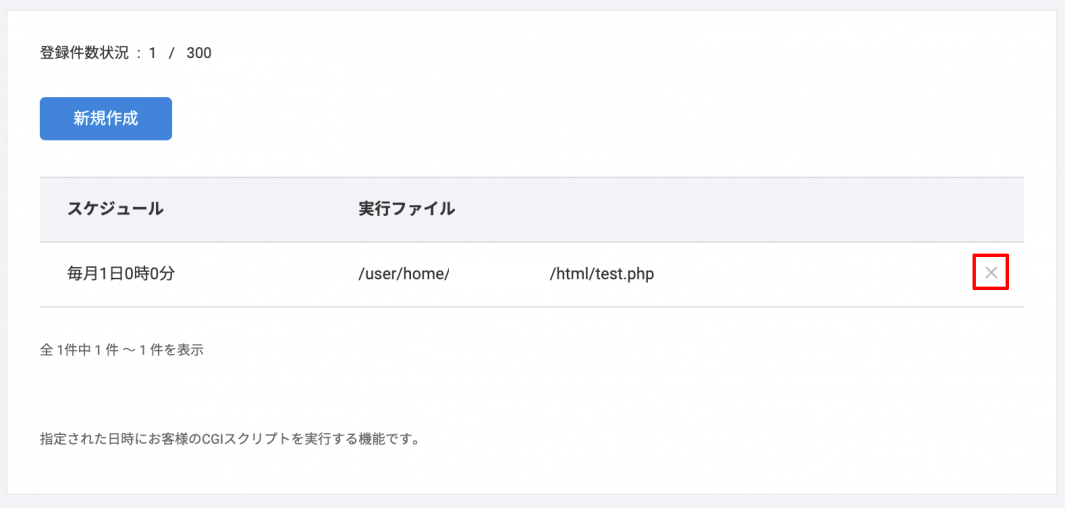Click the blank gap between /user/home/ and /html/test.php

pos(499,273)
